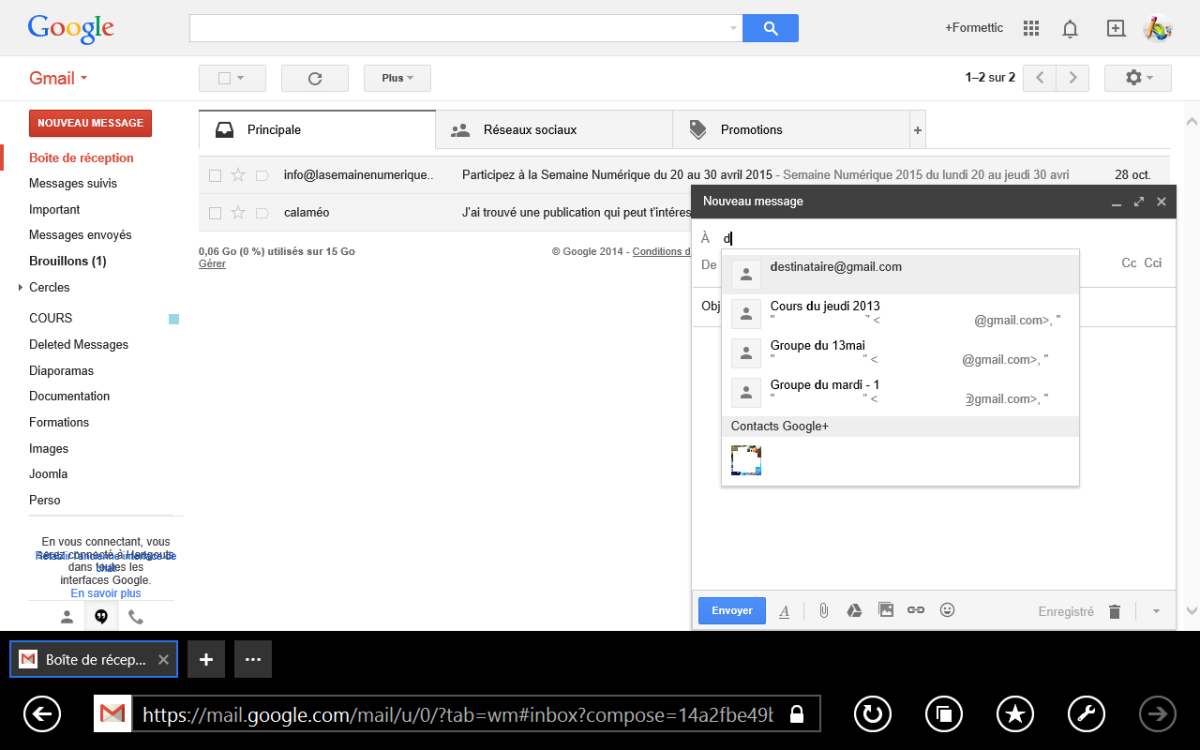Image resolution: width=1200 pixels, height=750 pixels.
Task: Choose destinataire@gmail.com suggestion
Action: click(x=900, y=274)
